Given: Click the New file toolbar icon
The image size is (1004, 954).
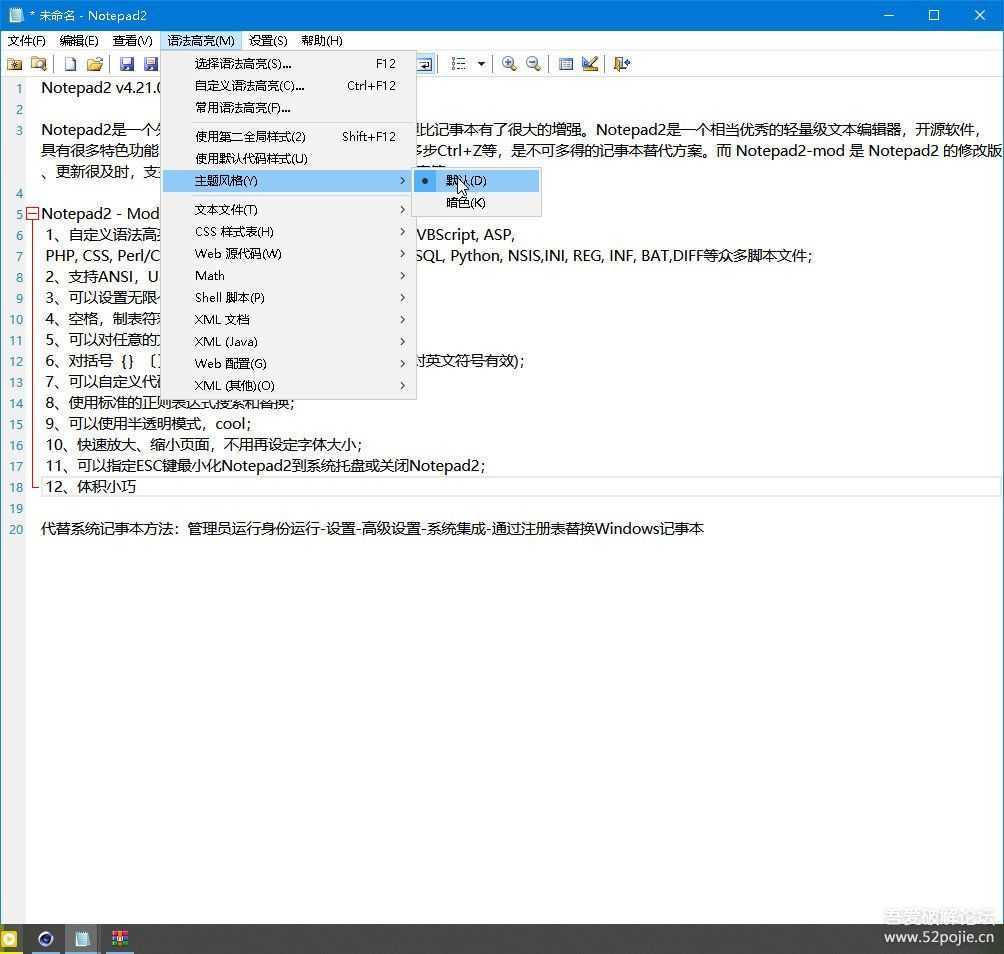Looking at the screenshot, I should pyautogui.click(x=70, y=64).
